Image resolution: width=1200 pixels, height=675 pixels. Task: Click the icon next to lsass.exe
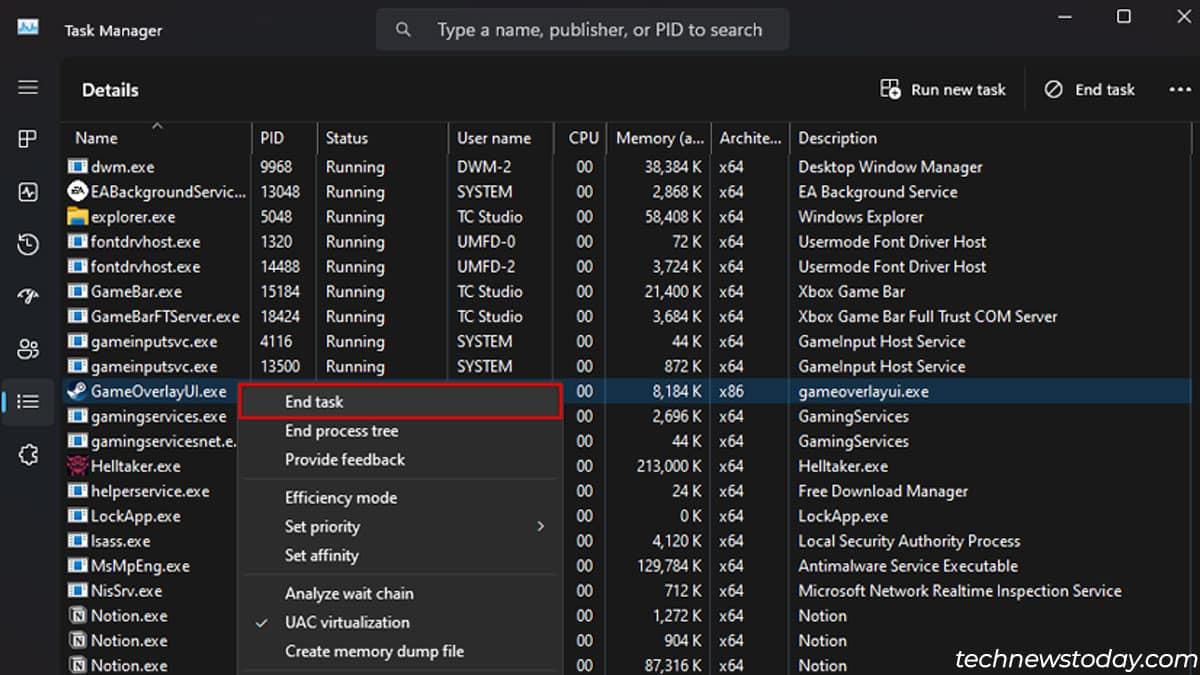(77, 541)
